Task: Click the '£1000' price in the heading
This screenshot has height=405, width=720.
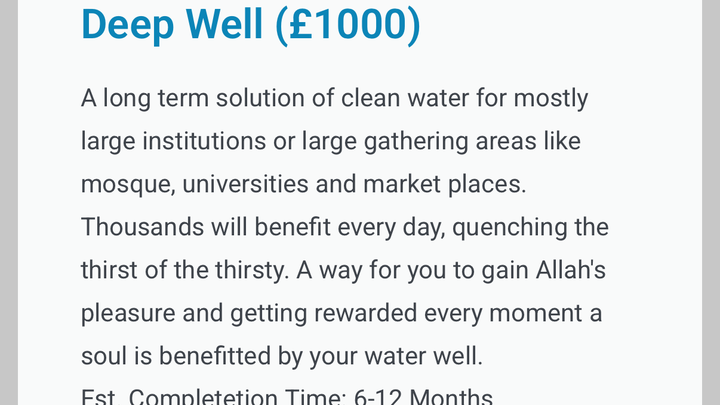Action: (348, 24)
